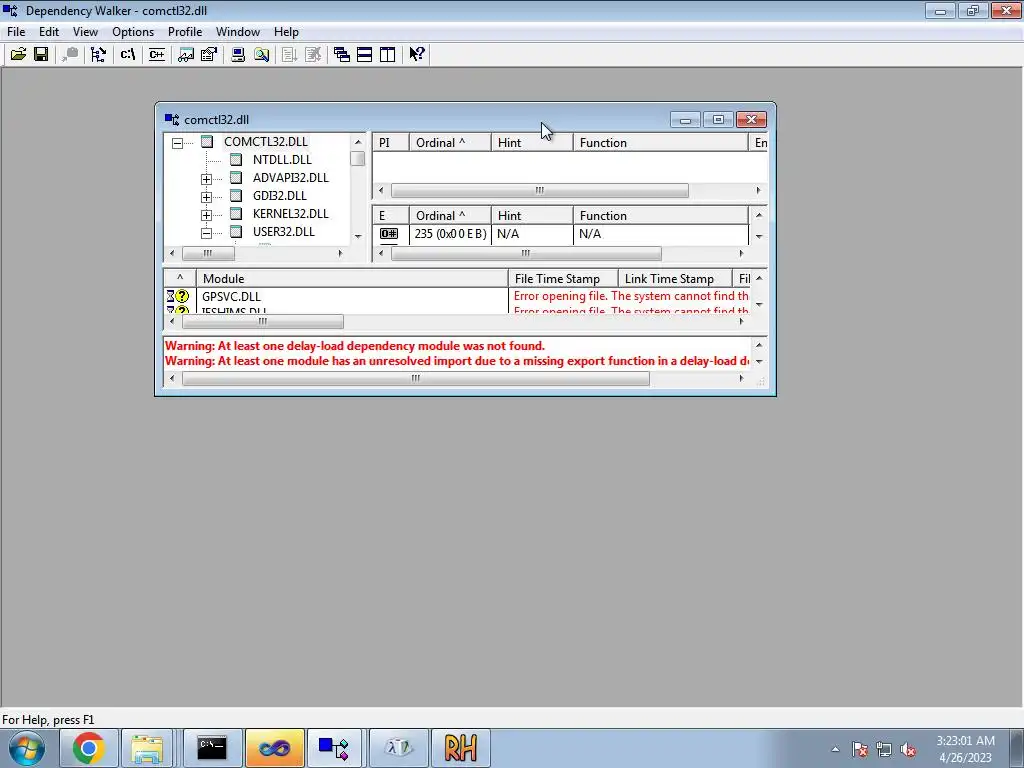Sort module list by Link Time Stamp
The width and height of the screenshot is (1024, 768).
[675, 279]
